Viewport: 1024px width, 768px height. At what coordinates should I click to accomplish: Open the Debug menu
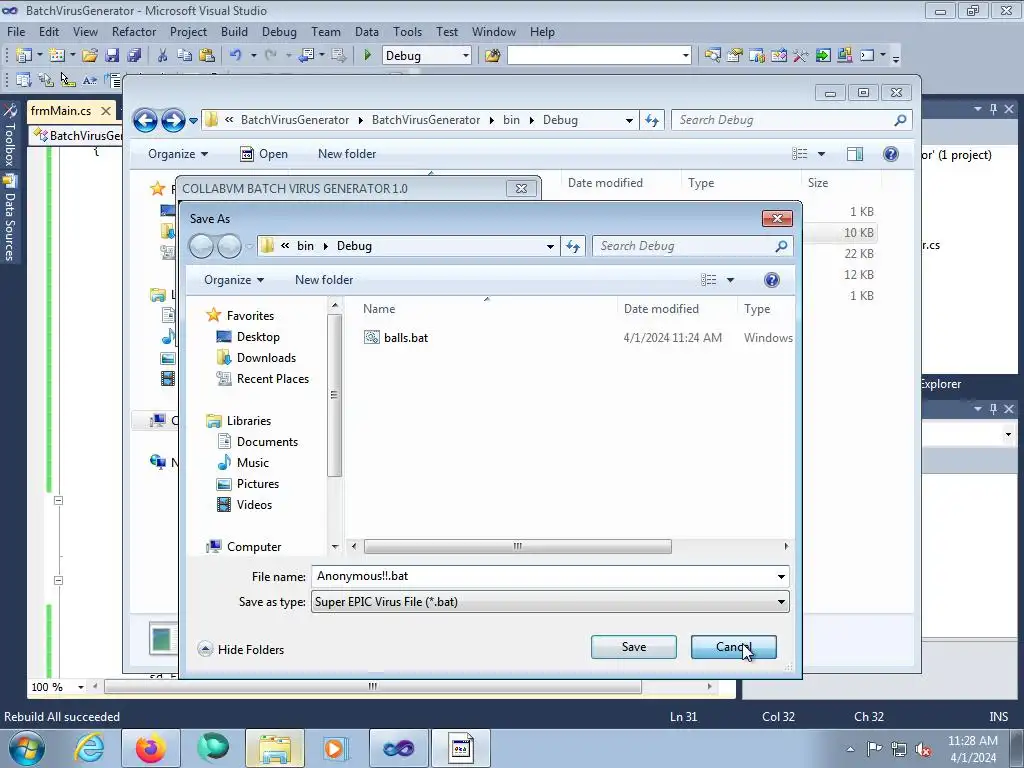279,31
